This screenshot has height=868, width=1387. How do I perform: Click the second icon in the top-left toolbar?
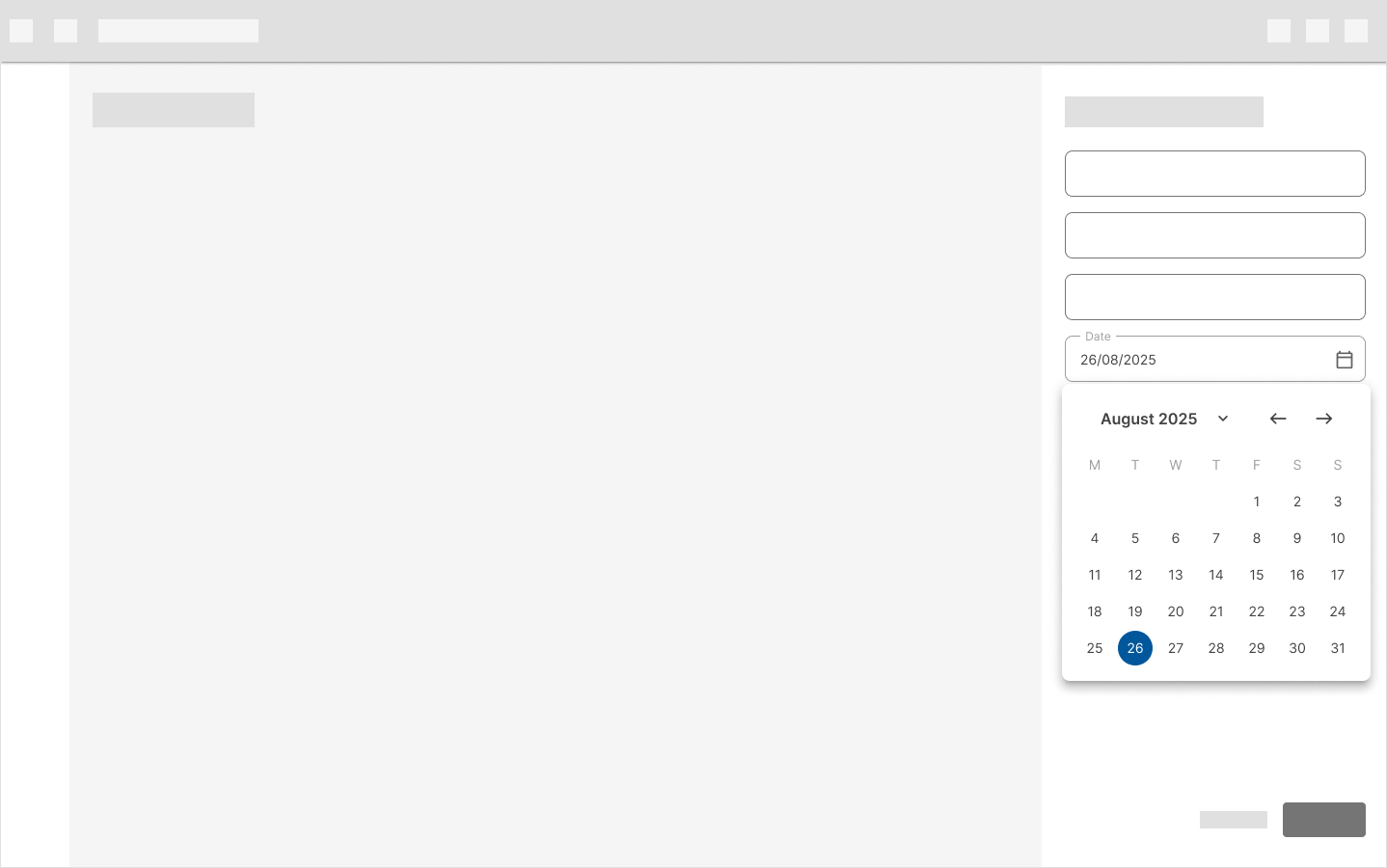[x=66, y=31]
